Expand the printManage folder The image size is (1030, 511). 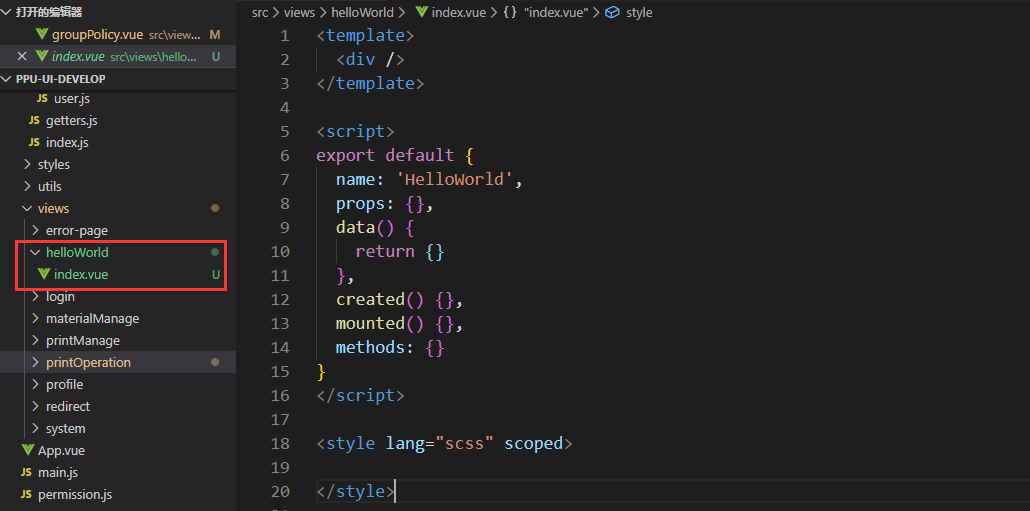coord(35,341)
